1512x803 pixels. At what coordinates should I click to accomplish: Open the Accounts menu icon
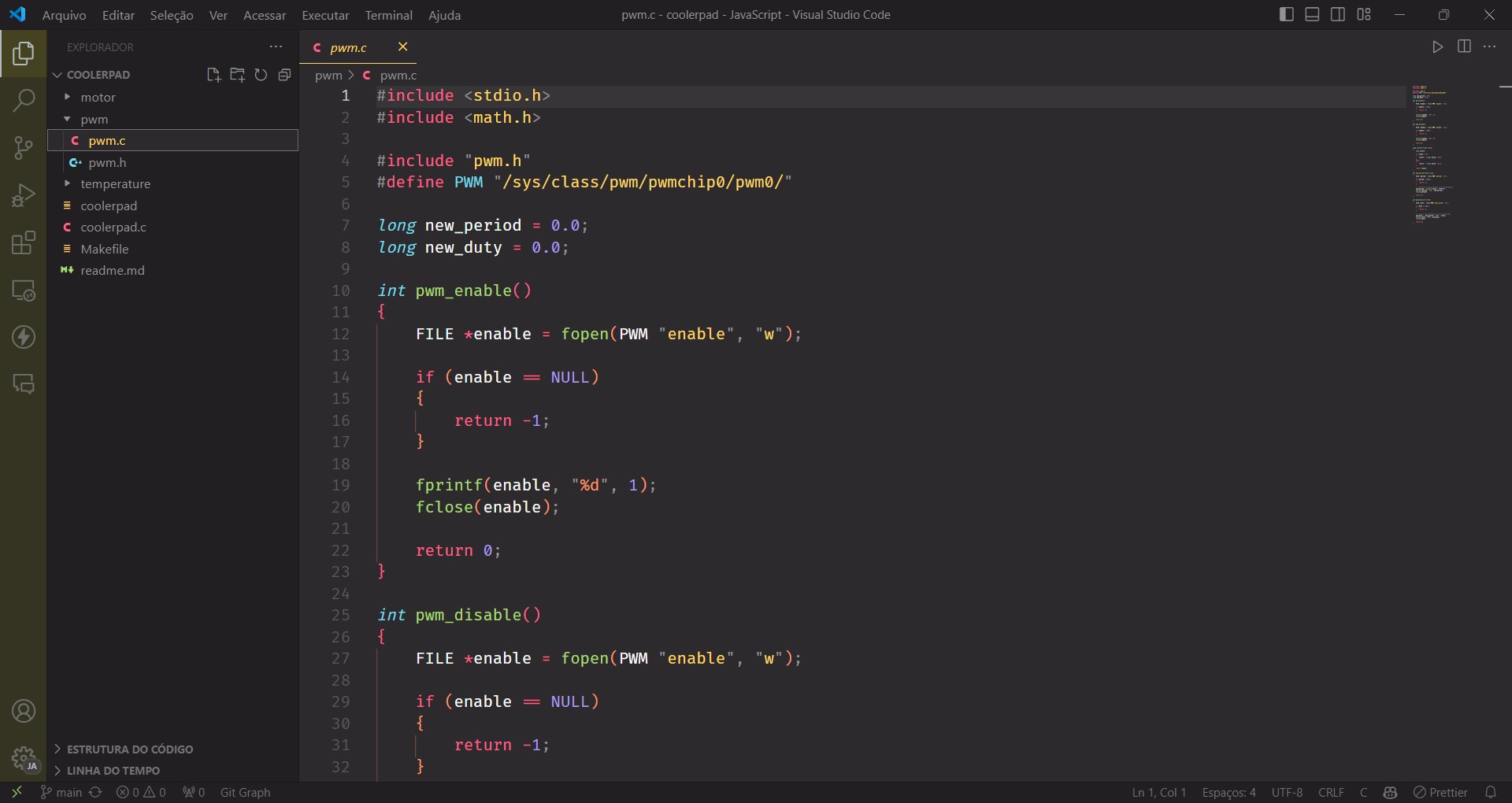click(x=24, y=712)
